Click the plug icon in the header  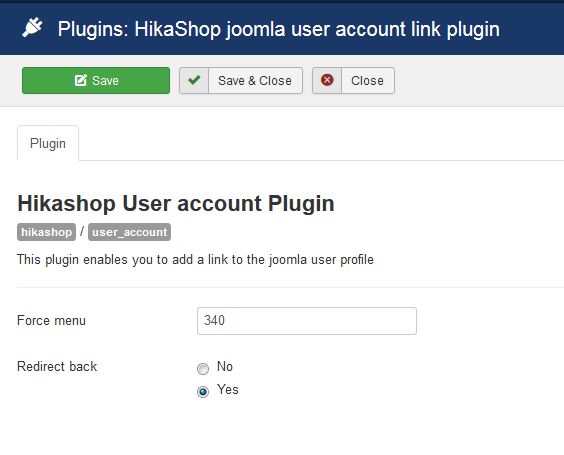coord(32,28)
